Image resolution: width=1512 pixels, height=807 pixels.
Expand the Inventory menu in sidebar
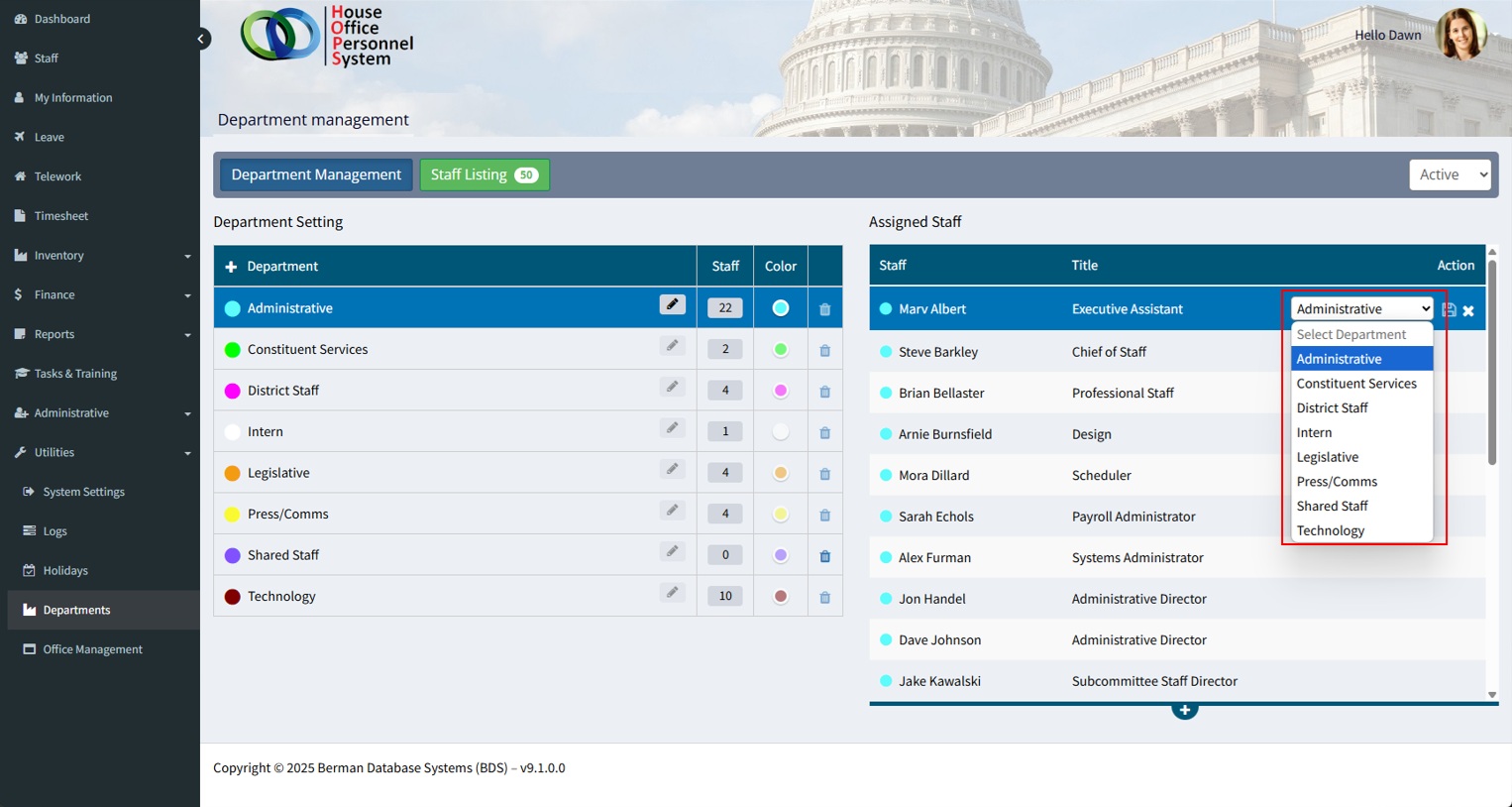[100, 256]
